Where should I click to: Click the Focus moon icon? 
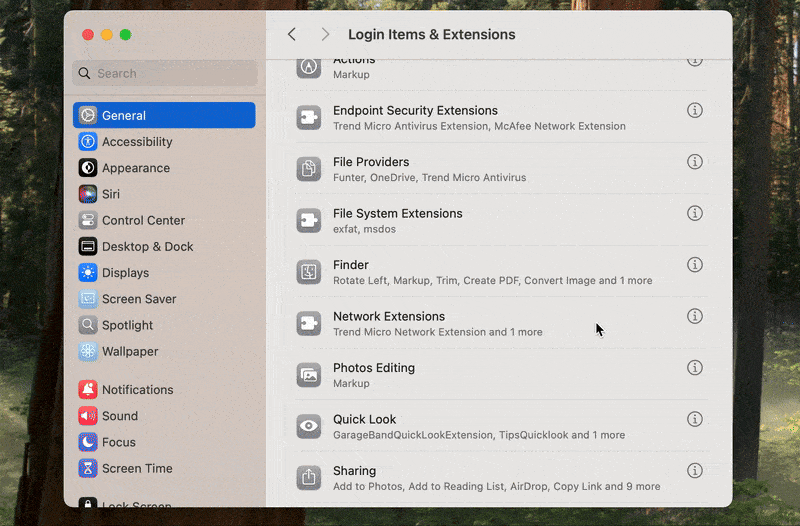[88, 442]
